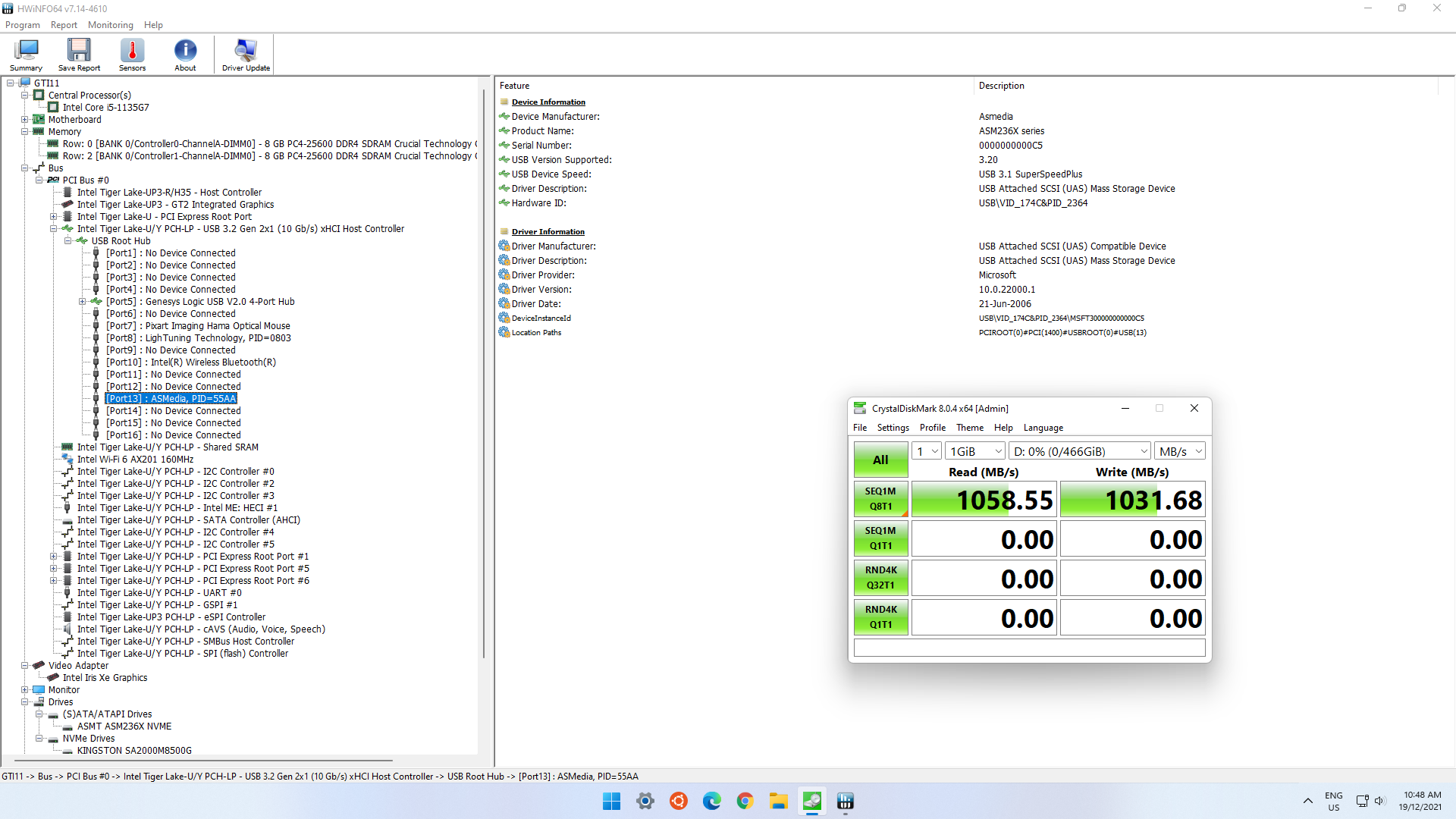Run the SEQ1M Q1T1 test button
This screenshot has height=819, width=1456.
(880, 538)
